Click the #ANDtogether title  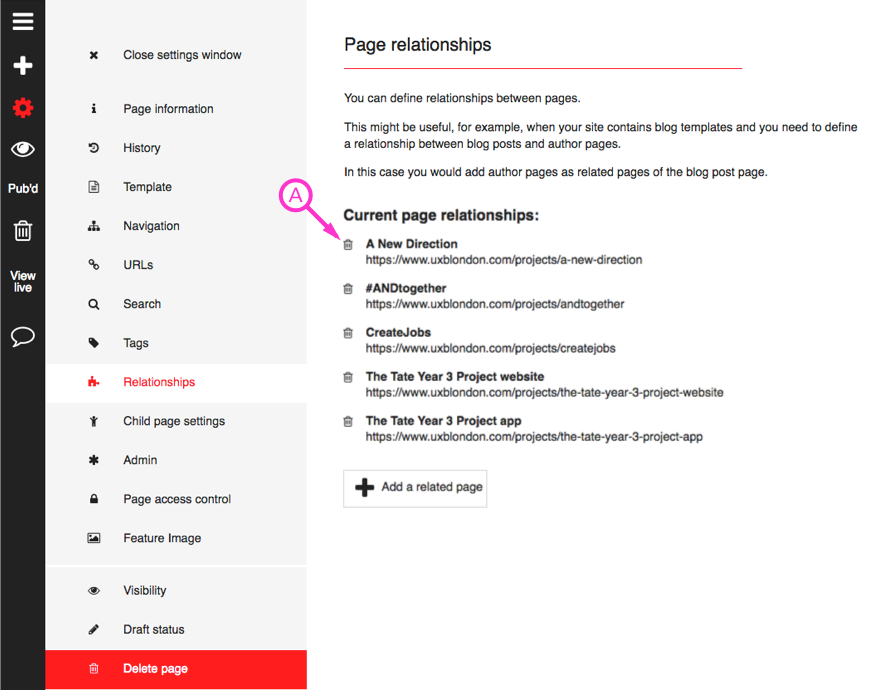pos(406,288)
